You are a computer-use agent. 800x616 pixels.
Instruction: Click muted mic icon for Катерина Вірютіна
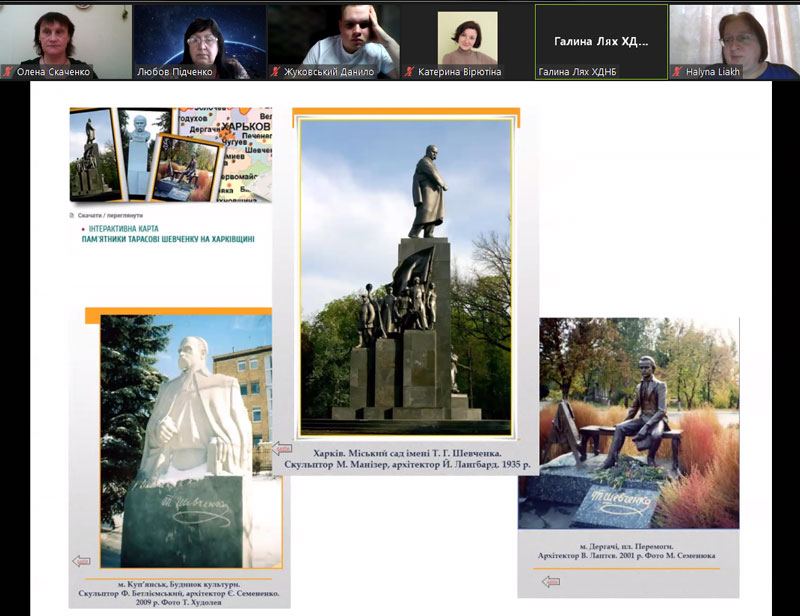tap(410, 72)
